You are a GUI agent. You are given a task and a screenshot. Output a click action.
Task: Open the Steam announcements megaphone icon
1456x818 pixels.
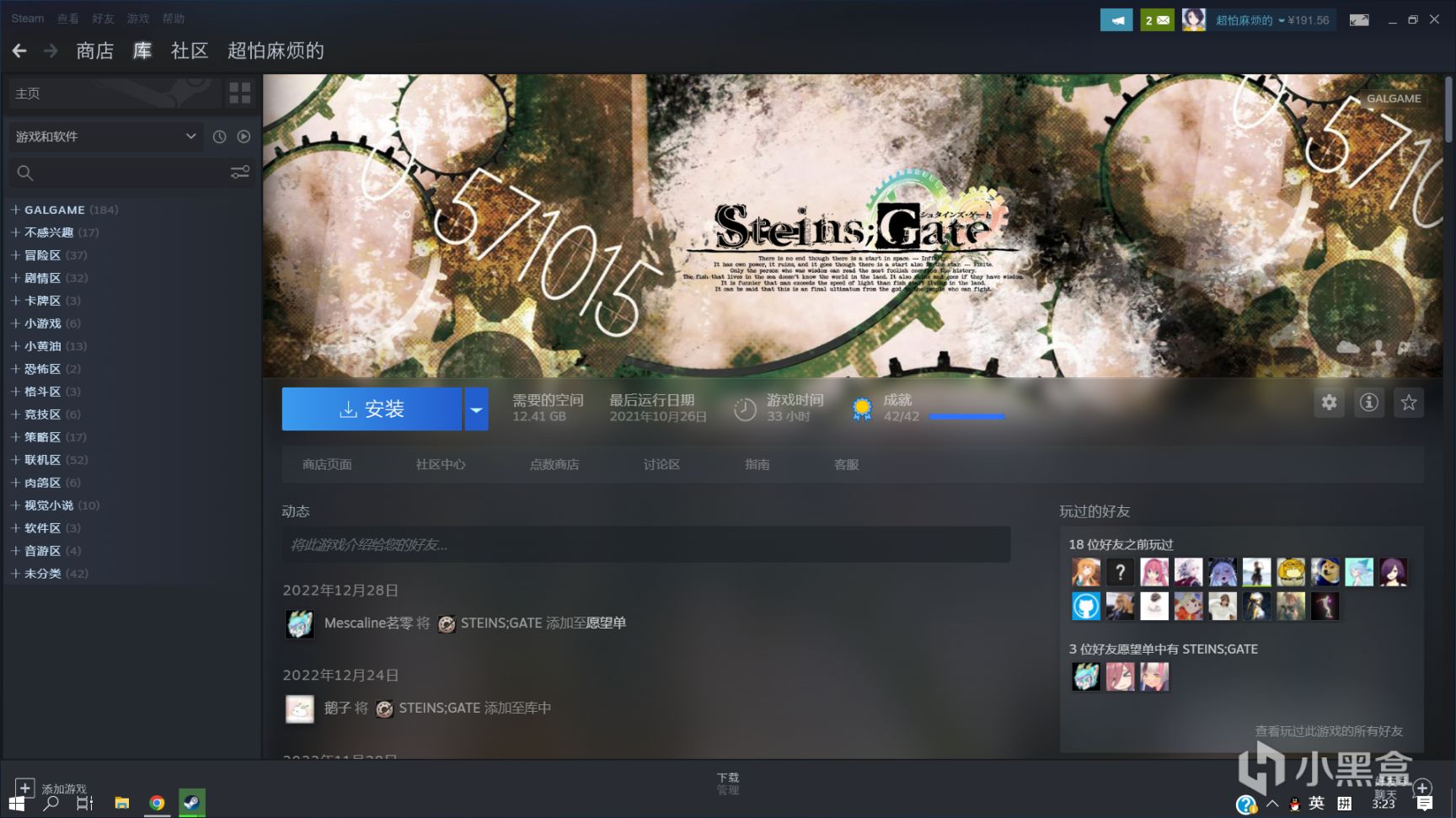pos(1116,20)
